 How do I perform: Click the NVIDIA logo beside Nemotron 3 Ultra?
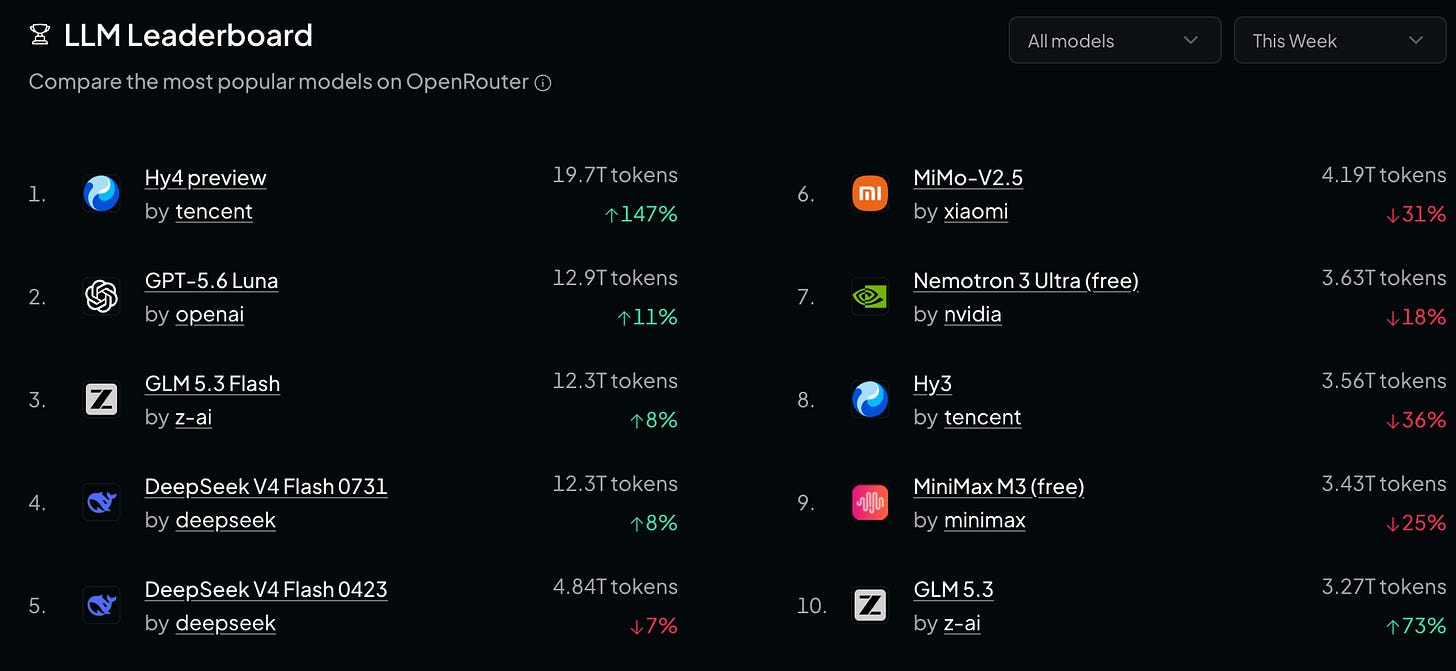(870, 296)
